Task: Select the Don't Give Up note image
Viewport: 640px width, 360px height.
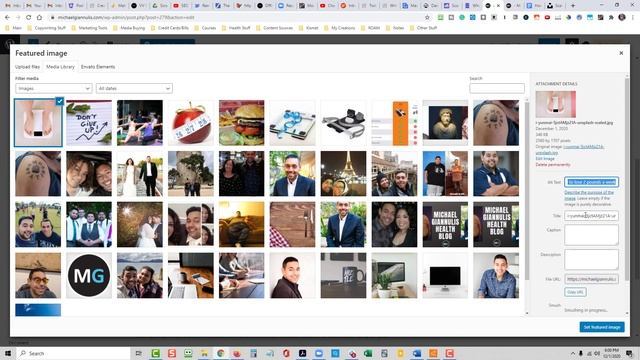Action: coord(89,123)
